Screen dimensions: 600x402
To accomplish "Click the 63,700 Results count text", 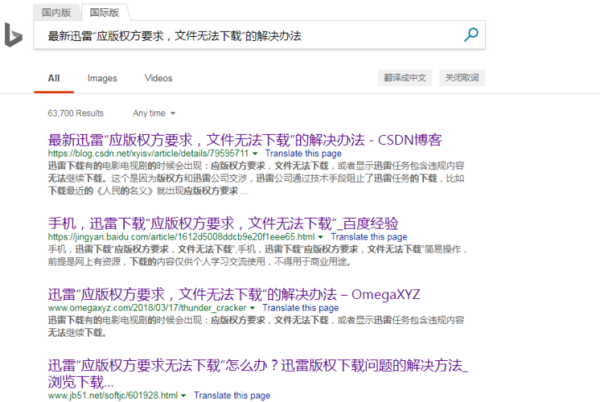I will (x=75, y=113).
